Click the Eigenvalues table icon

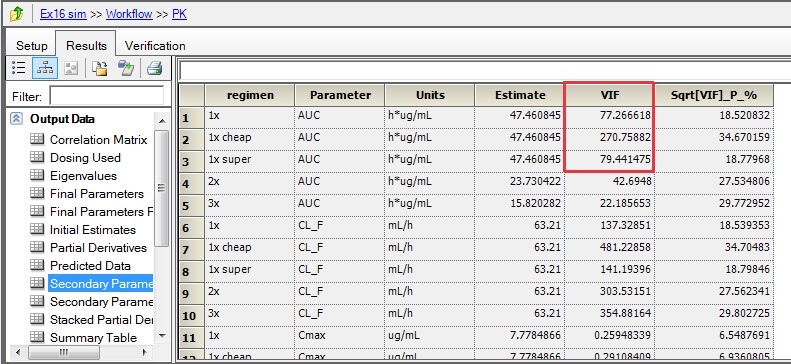coord(37,175)
